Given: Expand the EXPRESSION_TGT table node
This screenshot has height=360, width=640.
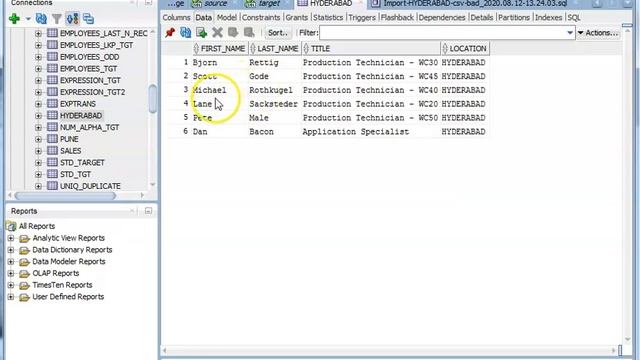Looking at the screenshot, I should click(38, 80).
